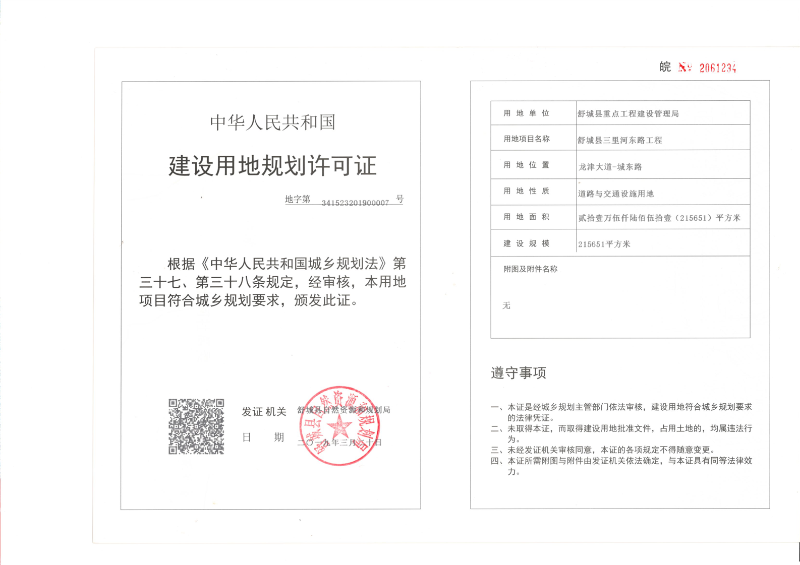800x565 pixels.
Task: Click the value 道路与交通设施用地
Action: (x=616, y=193)
